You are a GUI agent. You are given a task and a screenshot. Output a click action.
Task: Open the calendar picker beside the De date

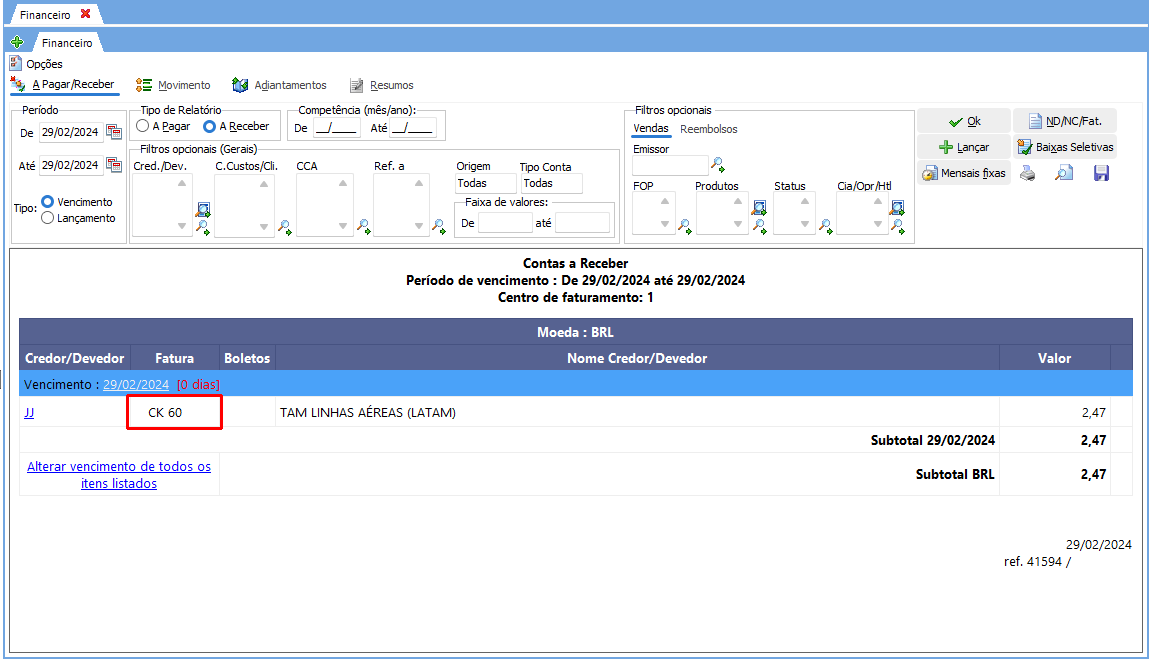click(x=114, y=132)
